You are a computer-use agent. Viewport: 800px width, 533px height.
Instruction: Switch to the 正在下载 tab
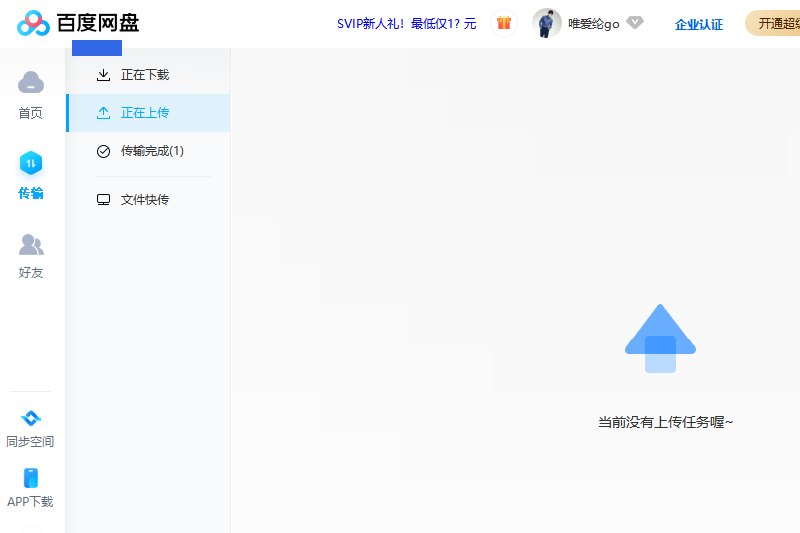pos(145,75)
